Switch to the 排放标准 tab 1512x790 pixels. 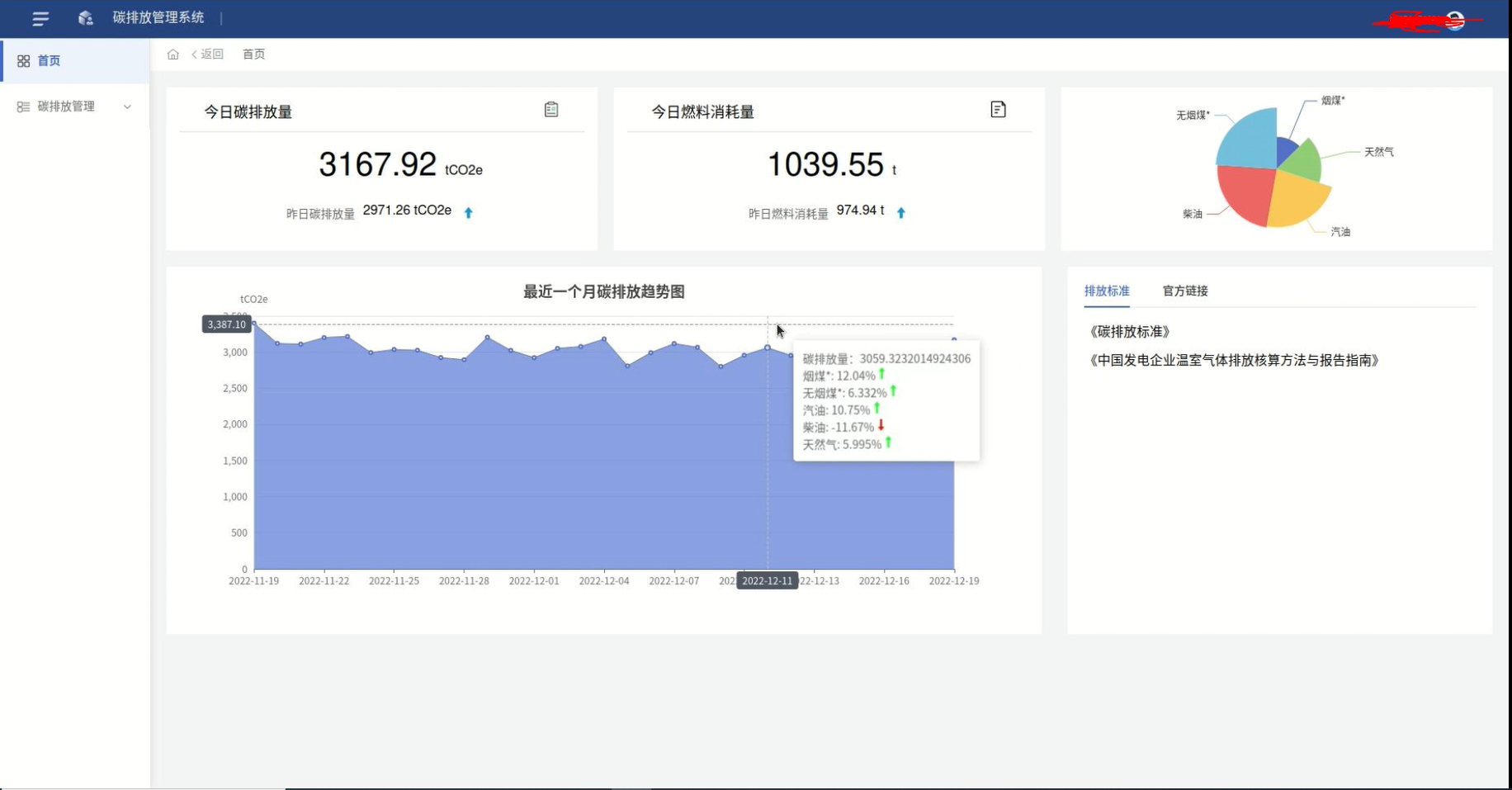1107,291
